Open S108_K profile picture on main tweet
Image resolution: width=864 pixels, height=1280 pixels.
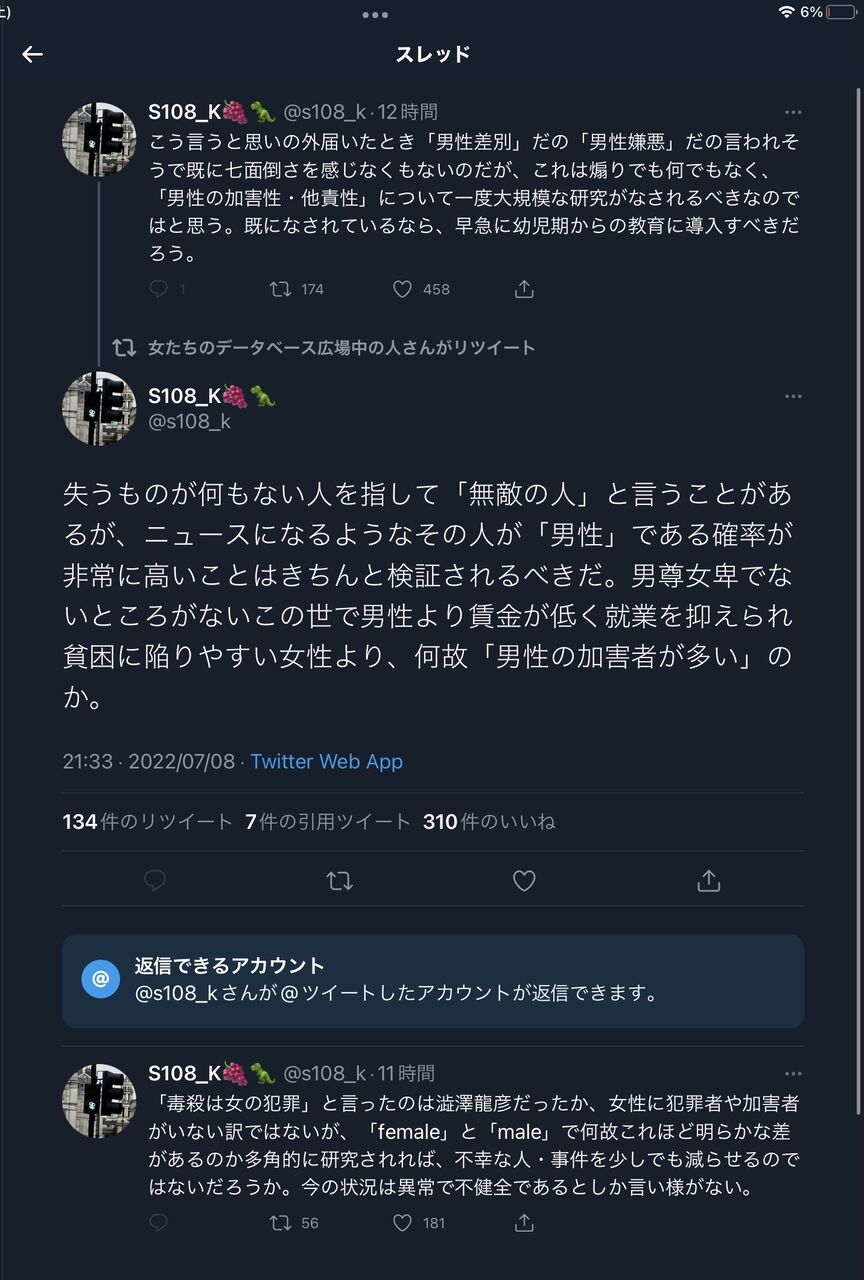(x=99, y=408)
